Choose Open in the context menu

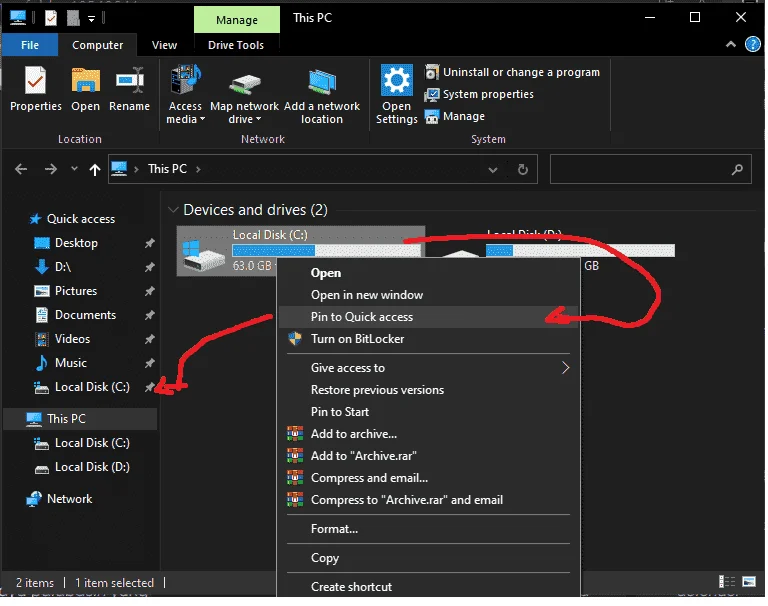click(x=428, y=273)
